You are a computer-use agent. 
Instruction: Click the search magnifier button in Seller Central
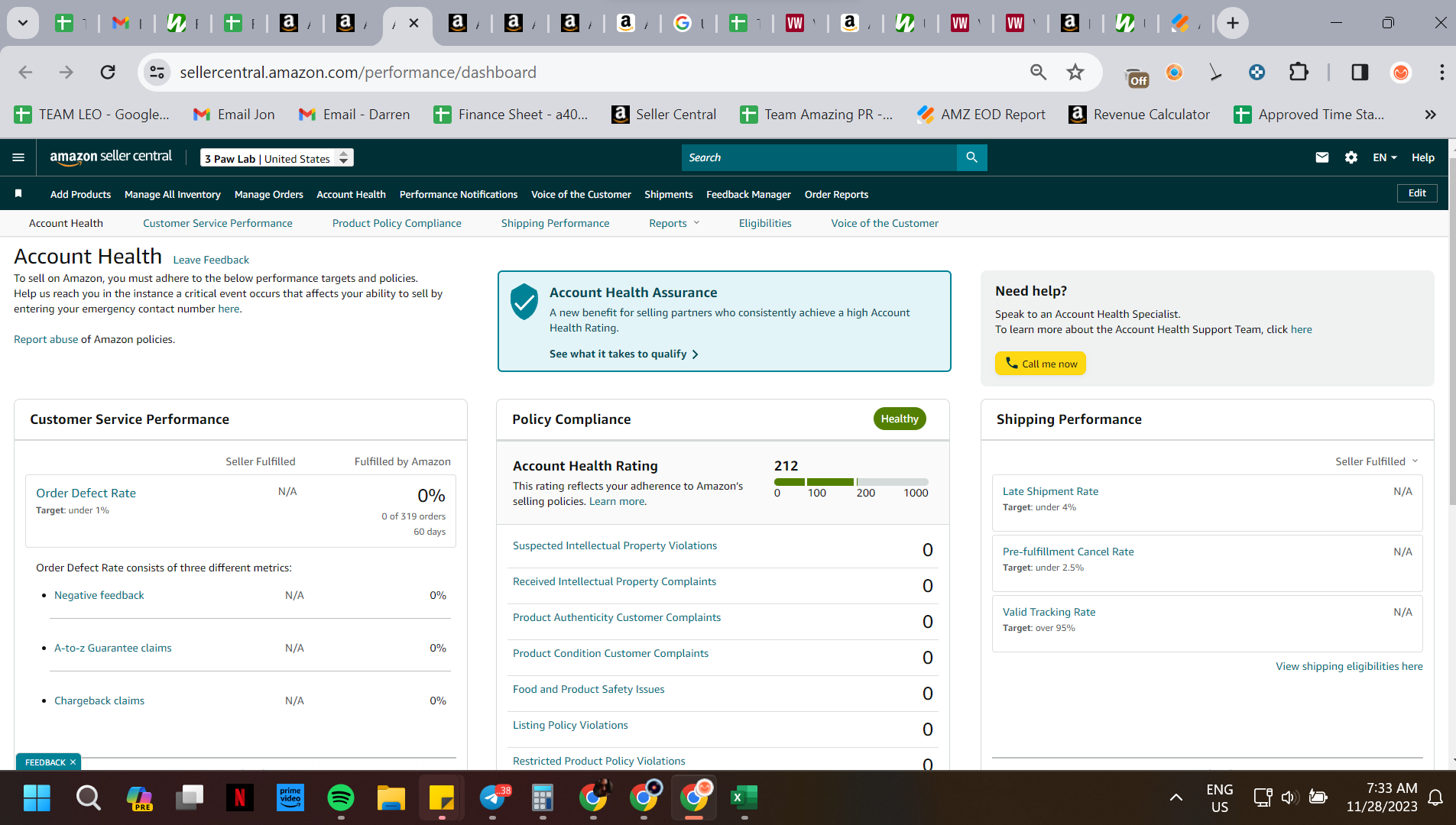click(x=971, y=157)
